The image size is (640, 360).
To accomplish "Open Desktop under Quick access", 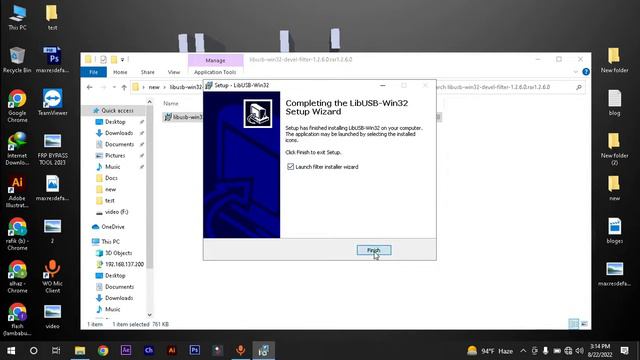I will 115,122.
